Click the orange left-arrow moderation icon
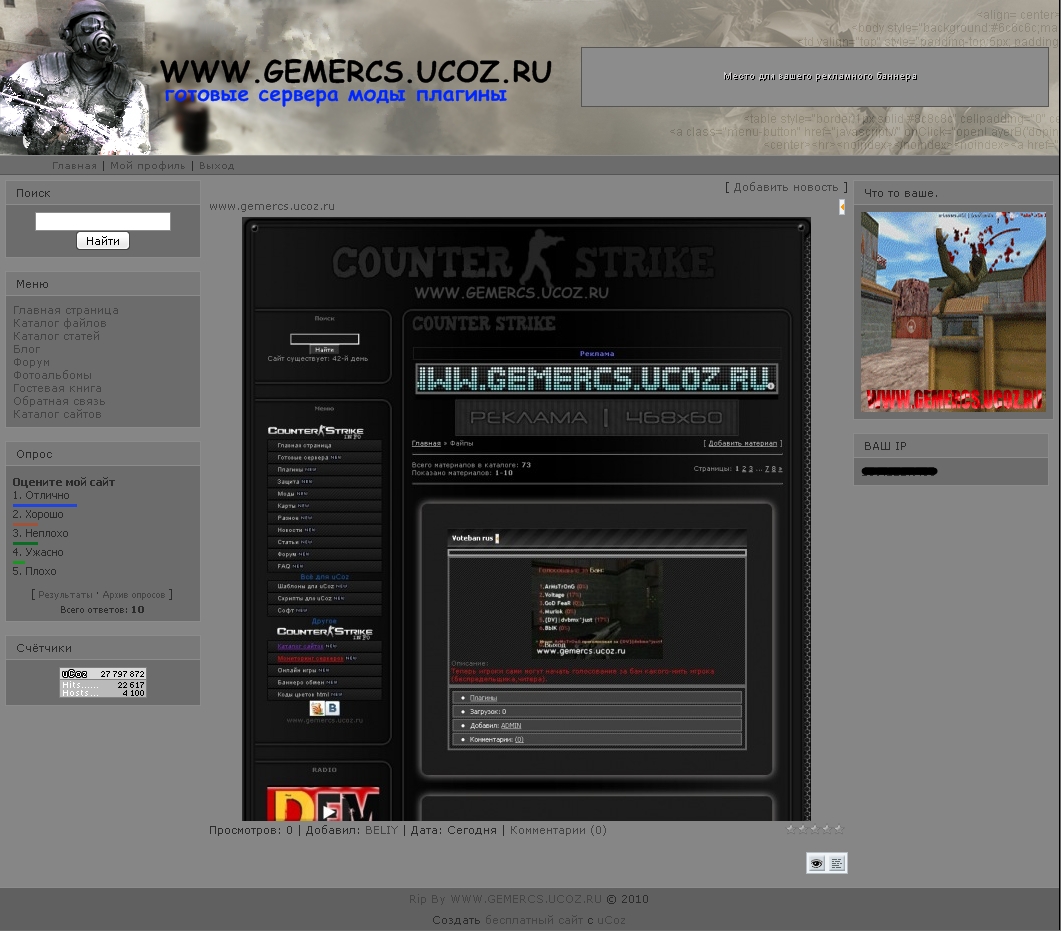The width and height of the screenshot is (1061, 931). click(x=842, y=207)
